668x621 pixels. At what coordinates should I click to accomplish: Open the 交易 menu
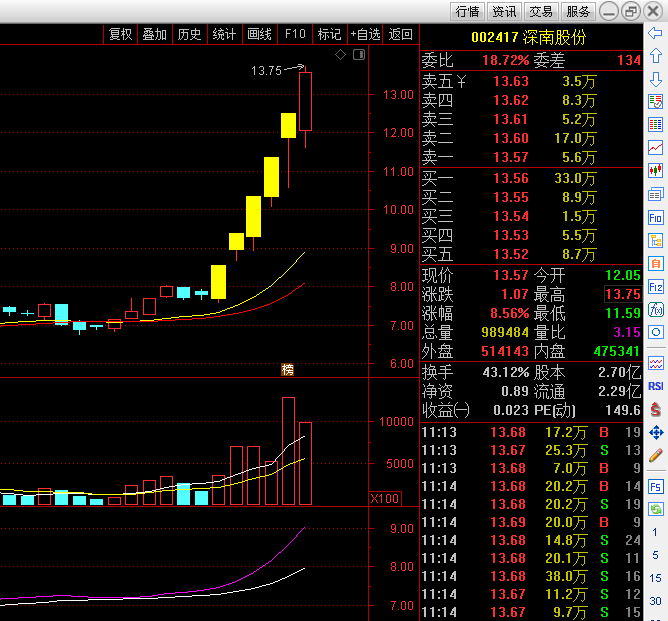541,11
